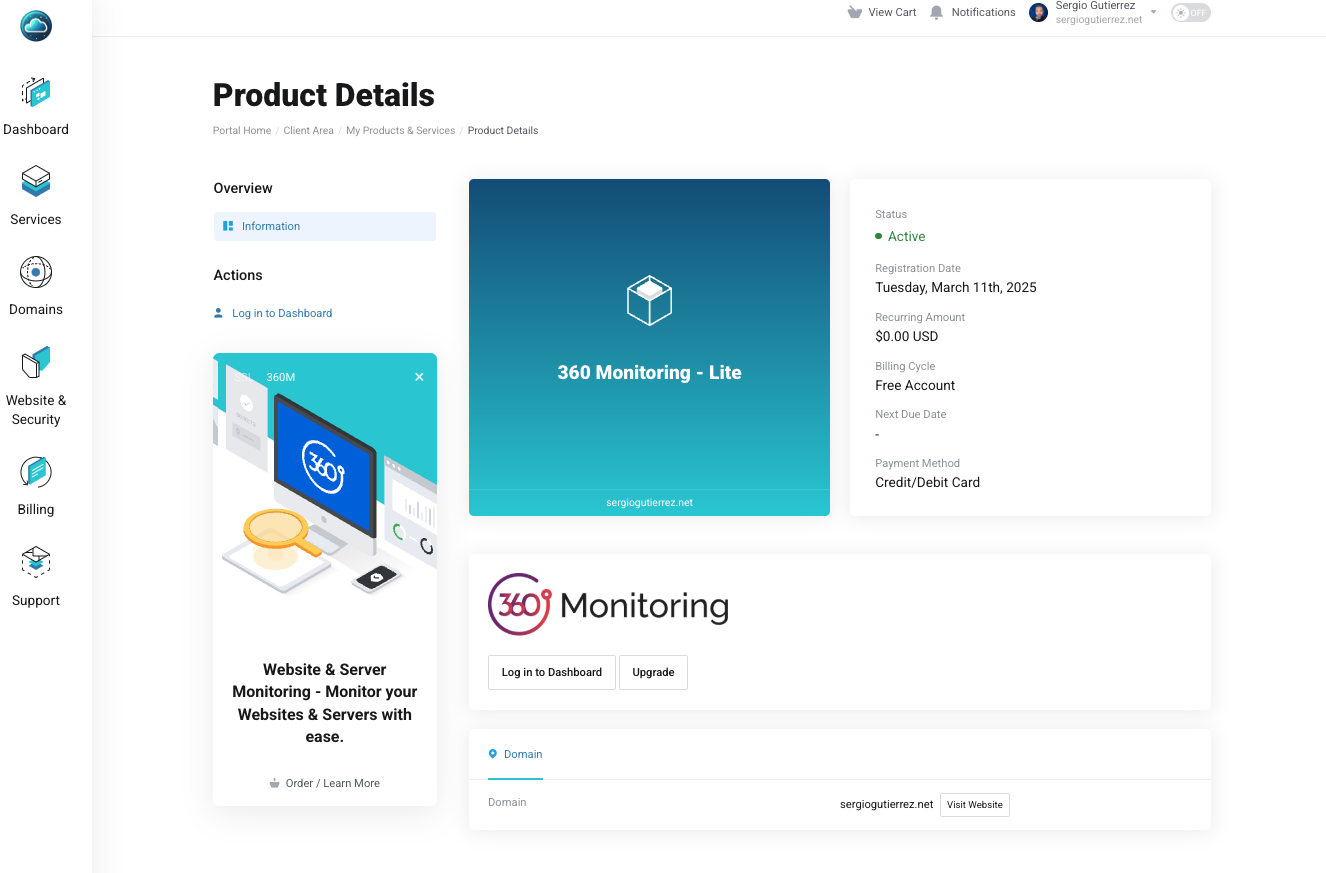Click the Notifications text link

pyautogui.click(x=983, y=12)
